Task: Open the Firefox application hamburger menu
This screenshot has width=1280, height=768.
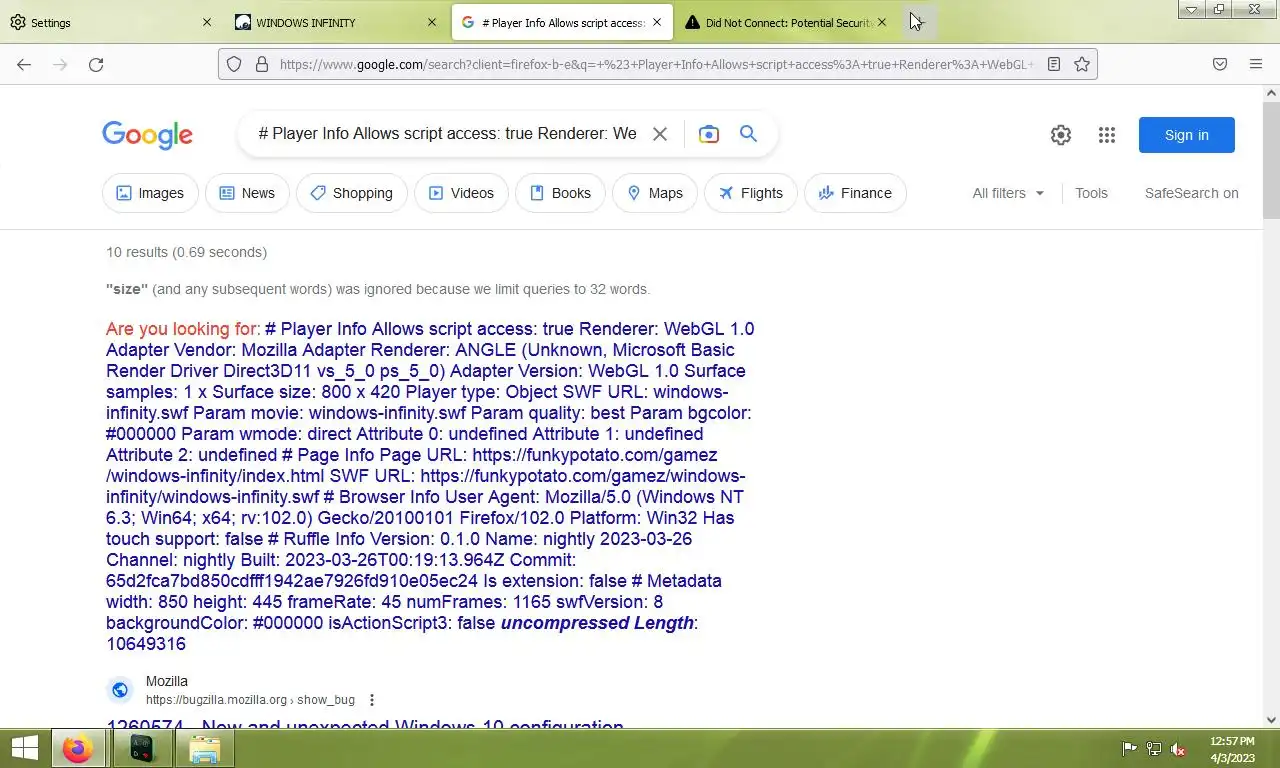Action: tap(1256, 64)
